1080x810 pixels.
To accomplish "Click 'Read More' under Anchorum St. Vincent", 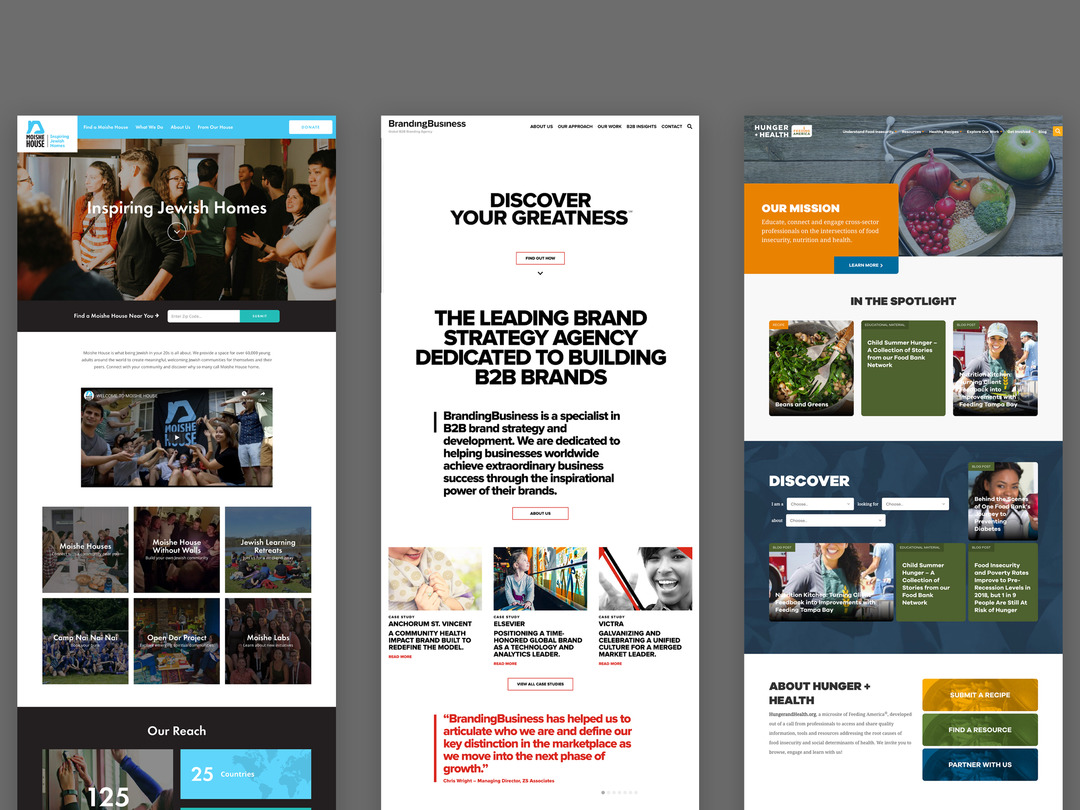I will tap(400, 656).
